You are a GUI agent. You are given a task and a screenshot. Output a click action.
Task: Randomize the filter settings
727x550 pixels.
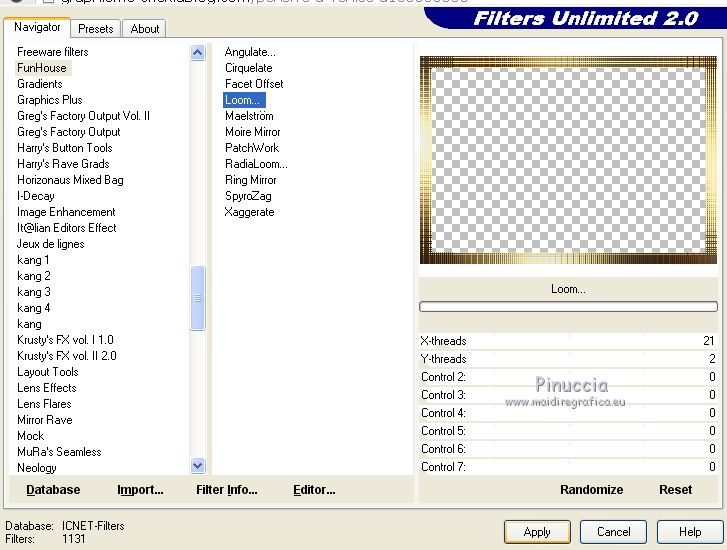pos(592,490)
